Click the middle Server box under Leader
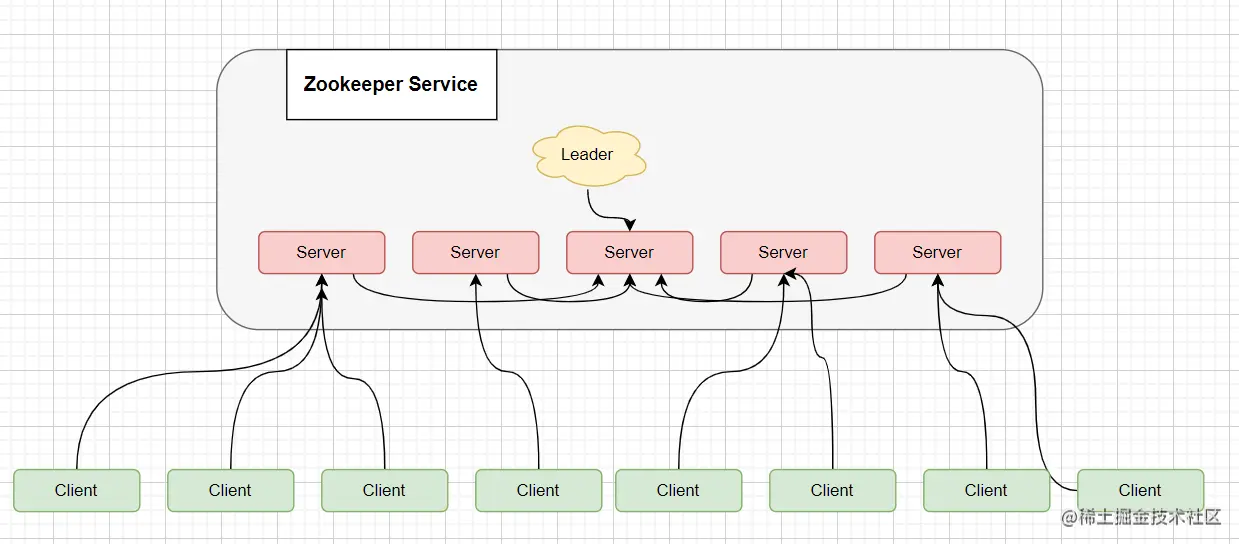This screenshot has height=544, width=1239. tap(629, 253)
